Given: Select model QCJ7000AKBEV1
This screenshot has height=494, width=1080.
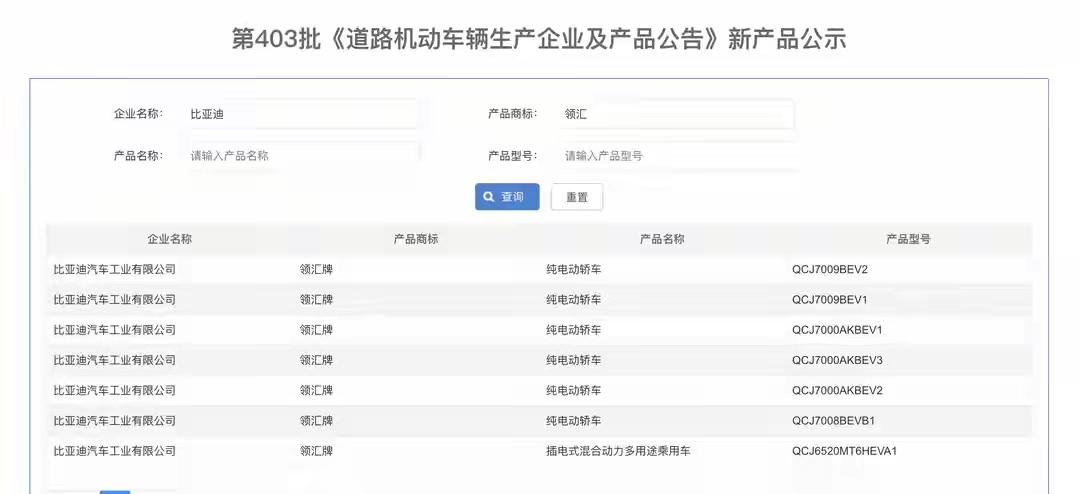Looking at the screenshot, I should pos(837,330).
